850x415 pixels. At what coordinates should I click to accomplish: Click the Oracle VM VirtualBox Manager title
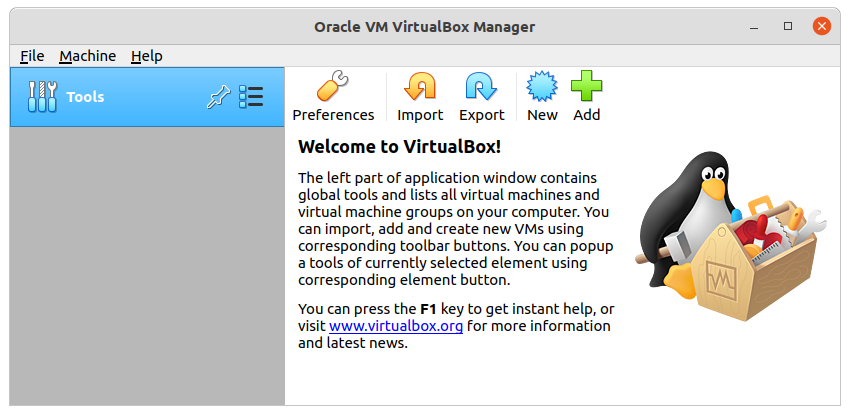[x=424, y=27]
